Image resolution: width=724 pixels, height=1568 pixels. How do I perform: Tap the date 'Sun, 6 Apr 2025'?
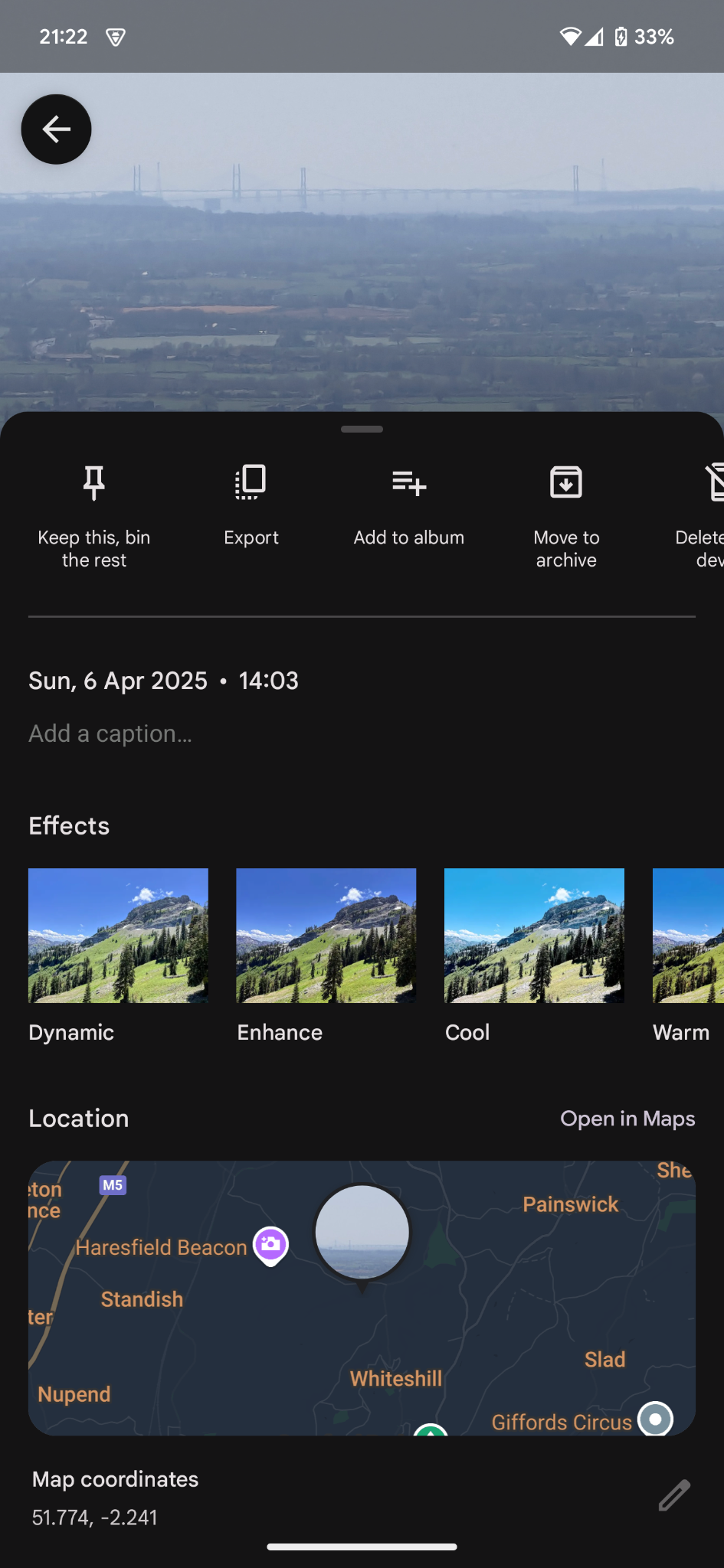[118, 681]
